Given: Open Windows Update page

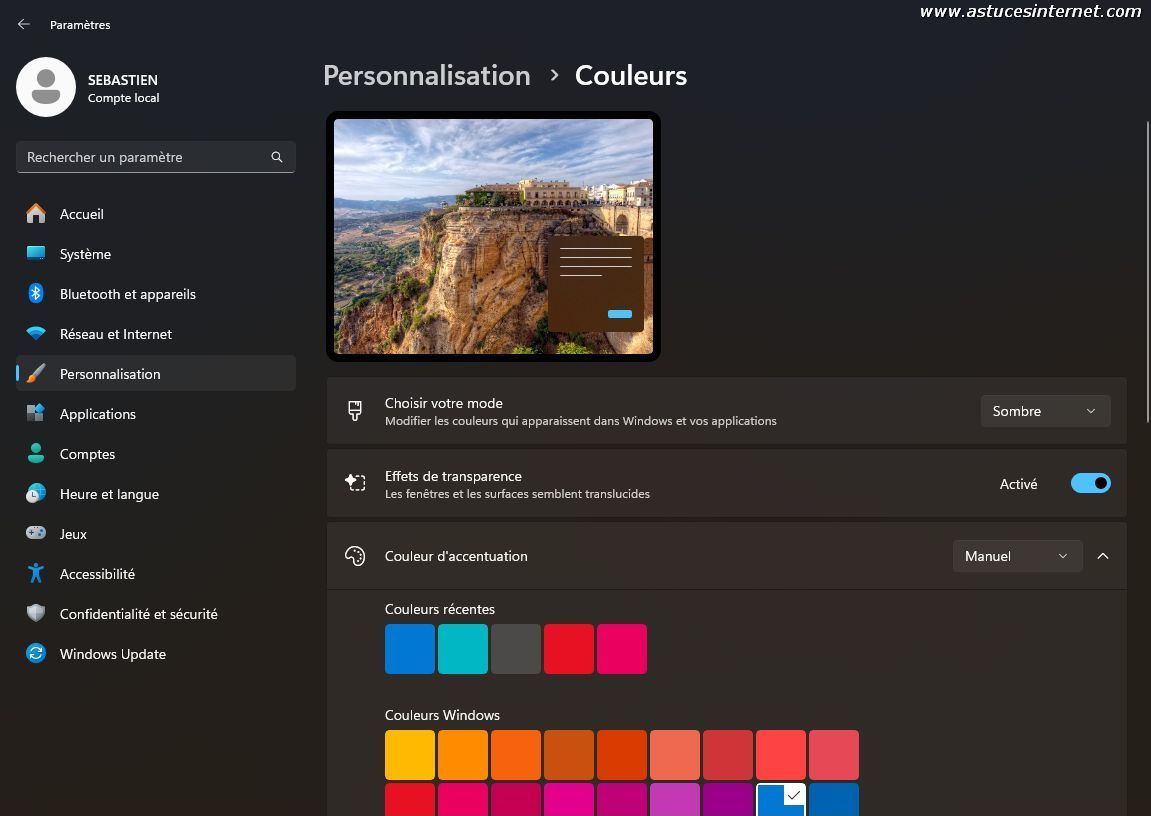Looking at the screenshot, I should pos(156,654).
